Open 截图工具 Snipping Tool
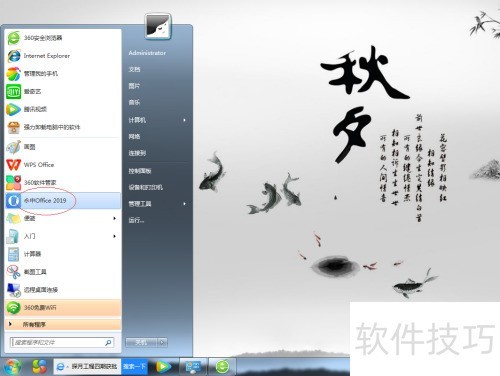500x376 pixels. [63, 272]
